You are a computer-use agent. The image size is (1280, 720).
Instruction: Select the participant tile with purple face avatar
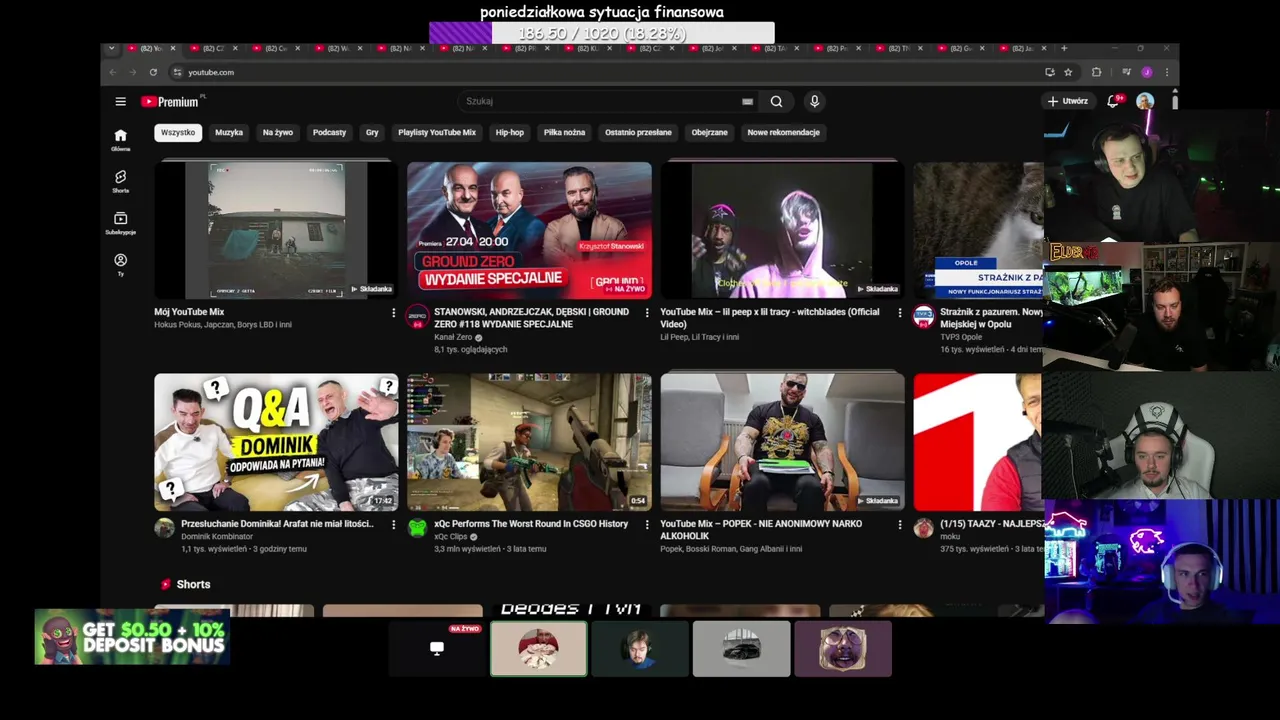point(843,648)
